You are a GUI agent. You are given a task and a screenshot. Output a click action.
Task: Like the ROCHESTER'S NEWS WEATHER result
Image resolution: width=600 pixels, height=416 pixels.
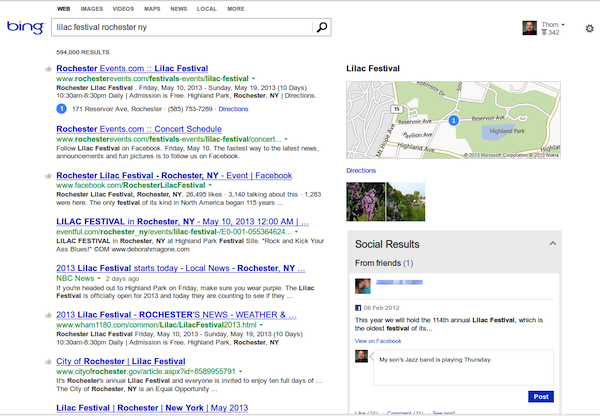point(48,315)
